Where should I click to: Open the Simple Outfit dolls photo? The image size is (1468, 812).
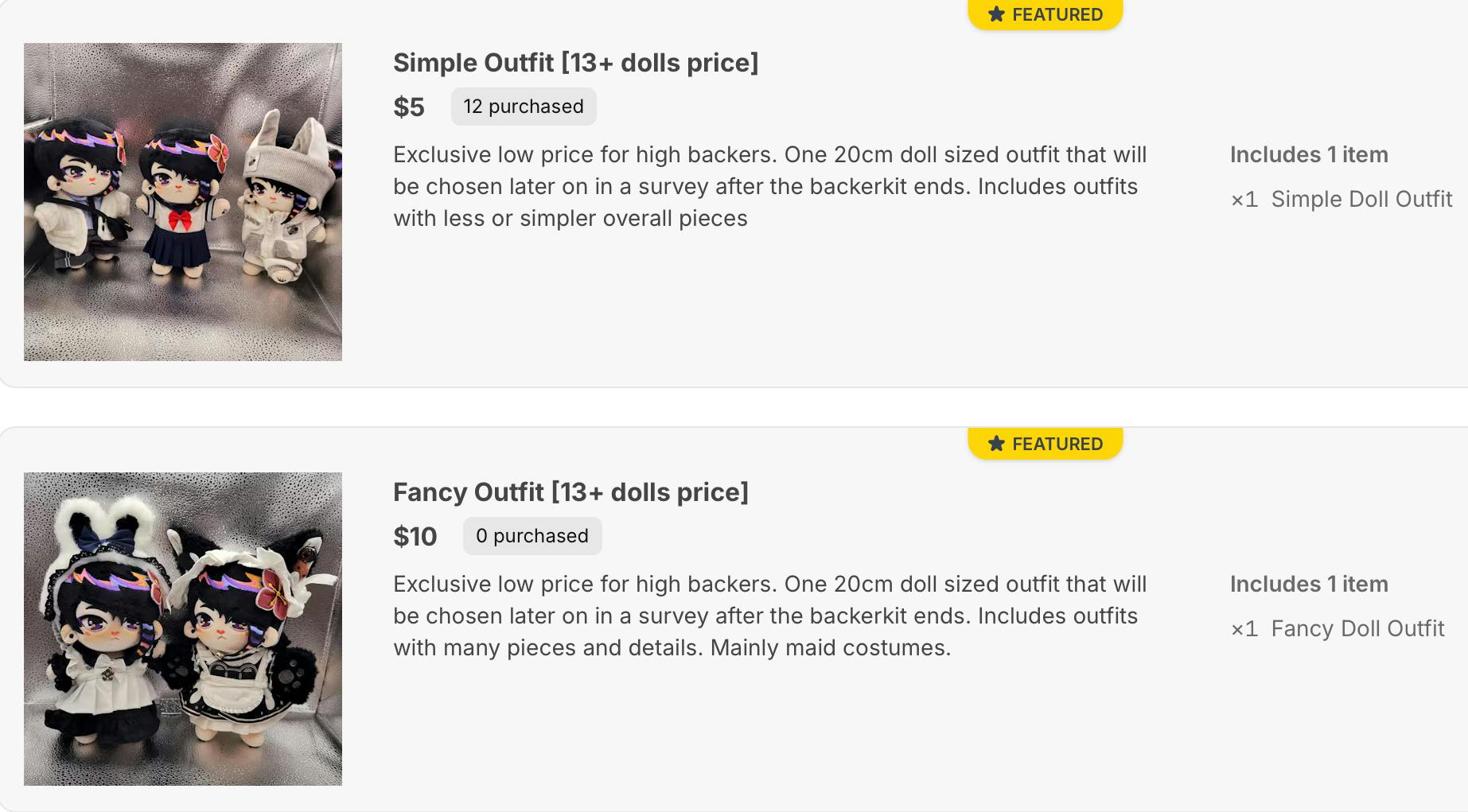pyautogui.click(x=183, y=202)
